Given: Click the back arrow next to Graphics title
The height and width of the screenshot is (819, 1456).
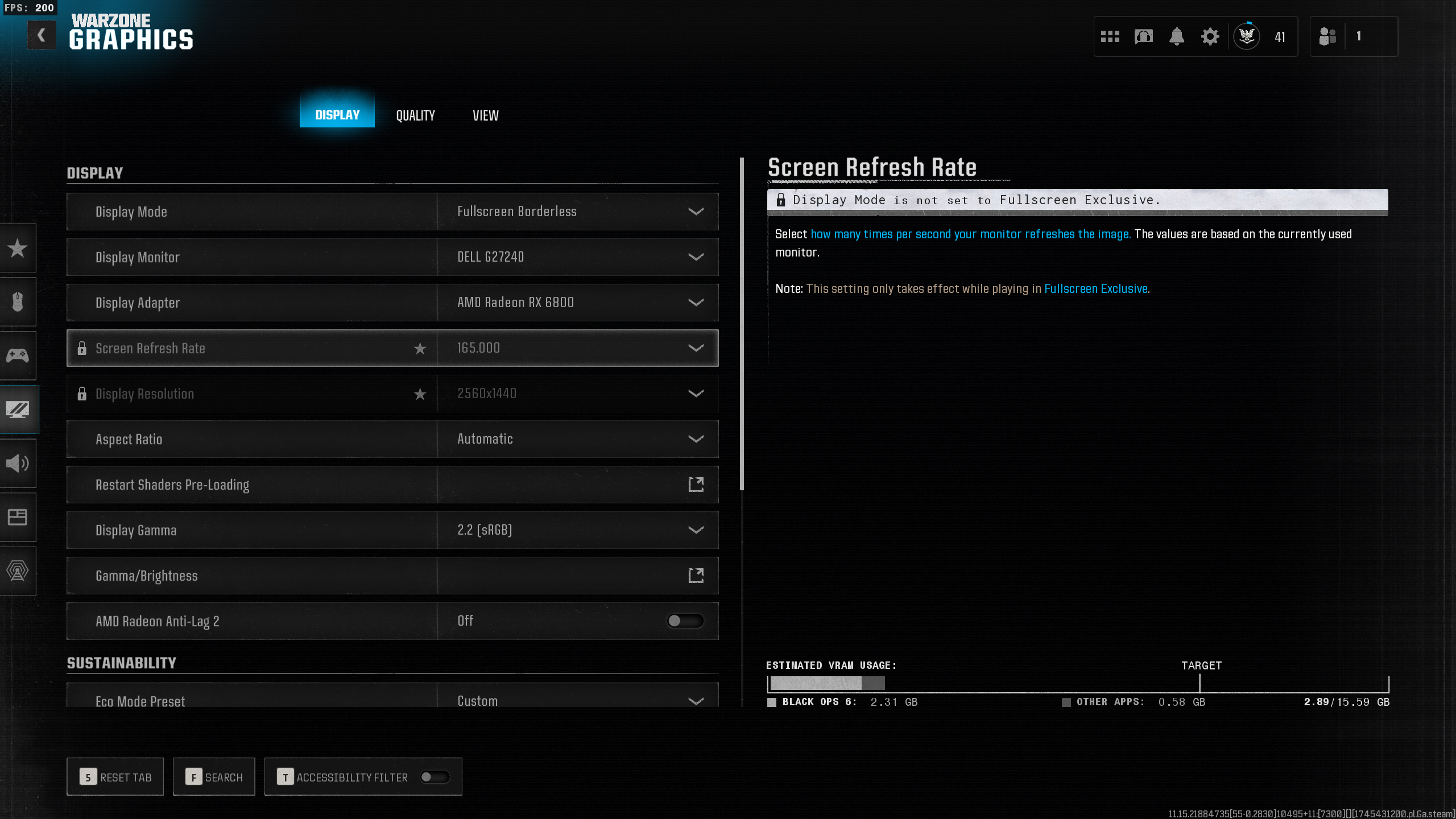Looking at the screenshot, I should point(42,35).
